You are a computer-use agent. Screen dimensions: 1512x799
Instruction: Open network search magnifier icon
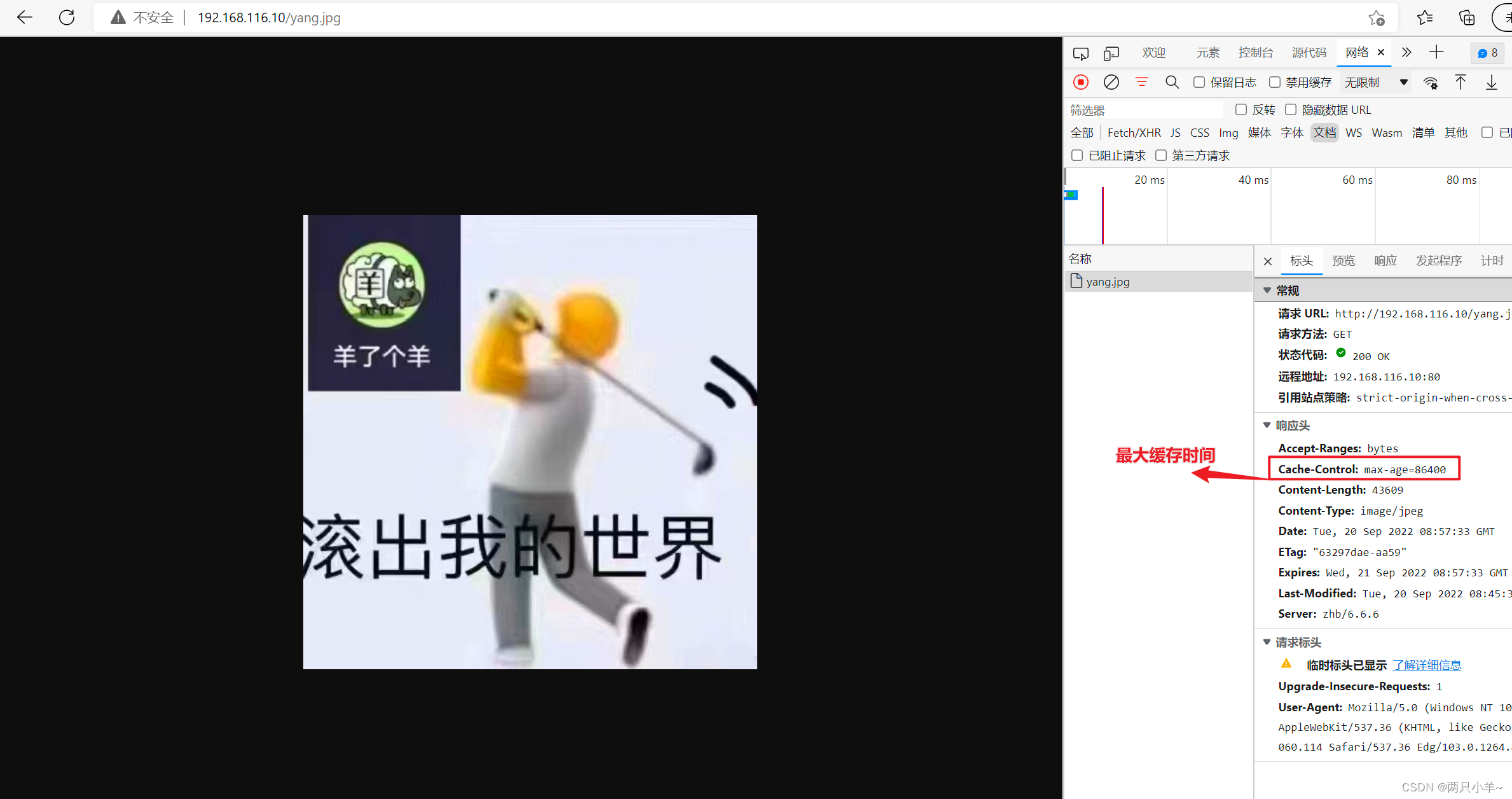[x=1172, y=82]
